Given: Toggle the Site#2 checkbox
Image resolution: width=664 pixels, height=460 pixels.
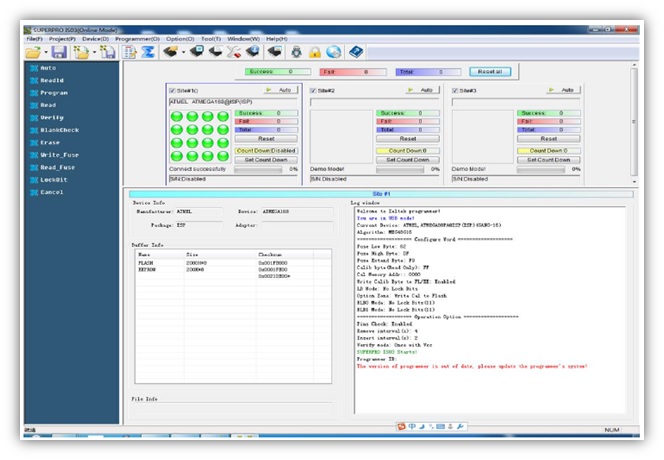Looking at the screenshot, I should (315, 90).
